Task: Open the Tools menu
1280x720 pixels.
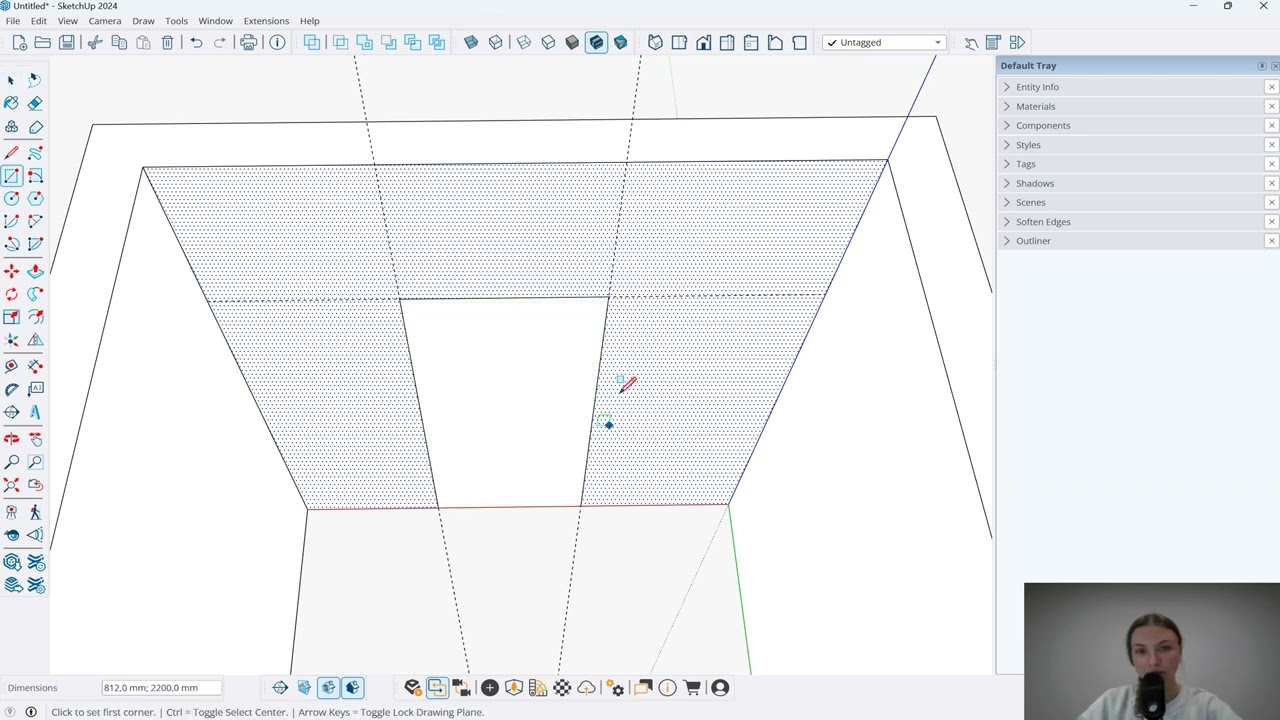Action: click(x=176, y=21)
